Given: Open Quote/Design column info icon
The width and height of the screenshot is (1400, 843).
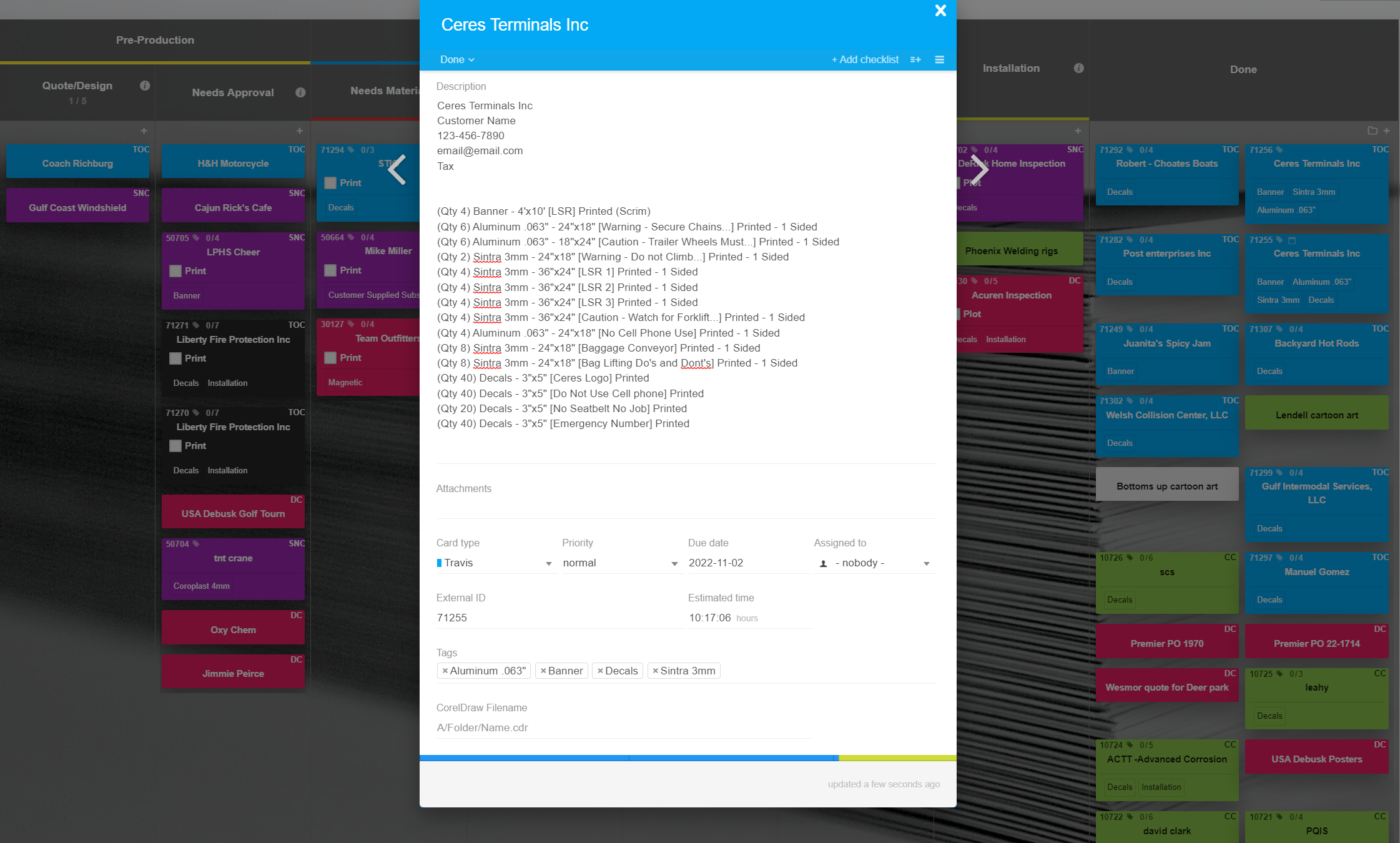Looking at the screenshot, I should 145,86.
